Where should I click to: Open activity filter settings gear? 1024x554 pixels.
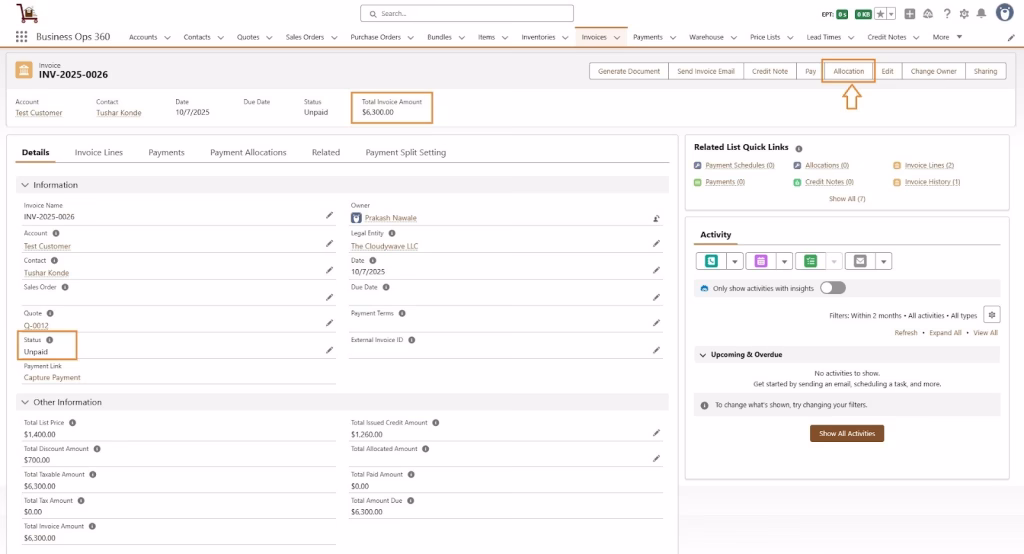tap(991, 314)
